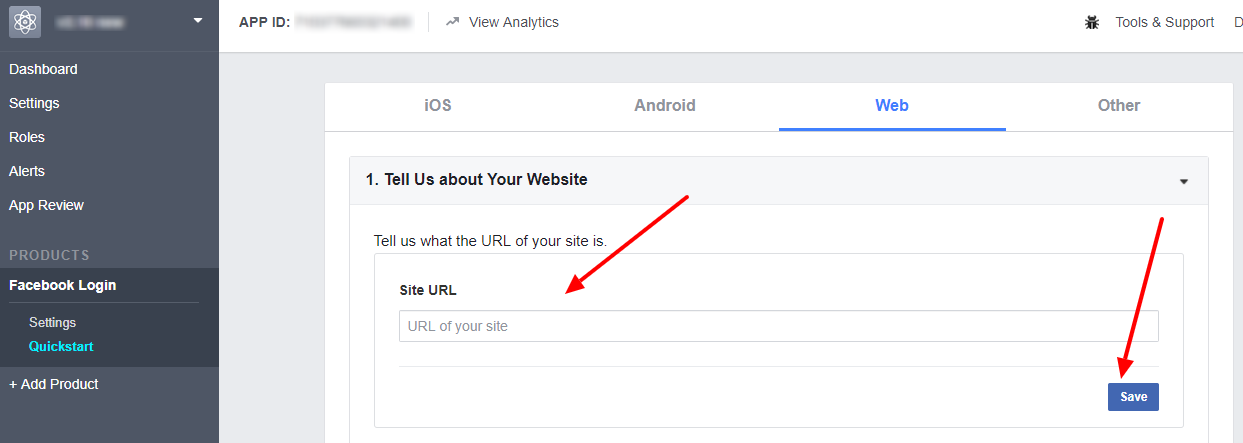Open the app switcher dropdown arrow
The image size is (1243, 443).
197,20
